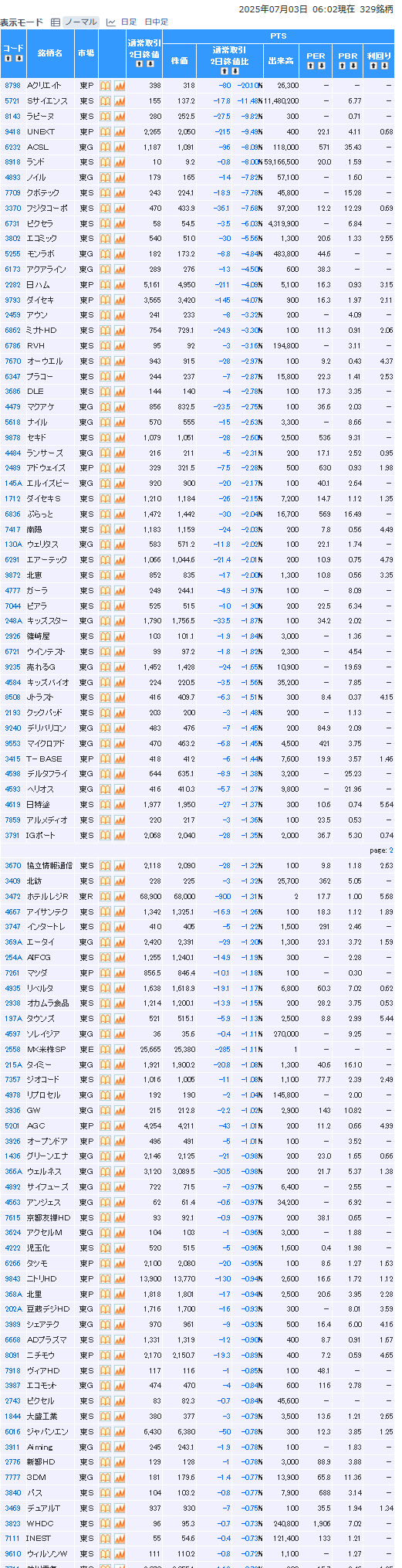Open the chart icon in the クックパッド row
Image resolution: width=402 pixels, height=1568 pixels.
[x=120, y=713]
